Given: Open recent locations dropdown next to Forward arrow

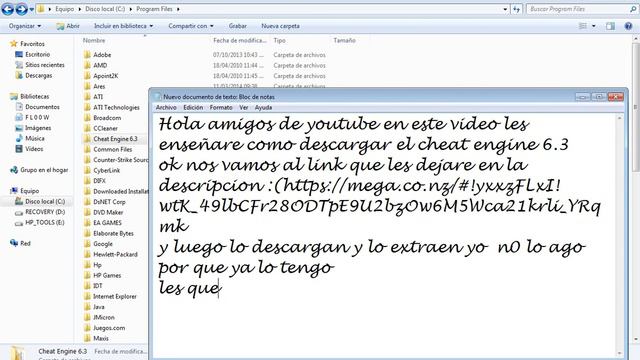Looking at the screenshot, I should pos(31,9).
